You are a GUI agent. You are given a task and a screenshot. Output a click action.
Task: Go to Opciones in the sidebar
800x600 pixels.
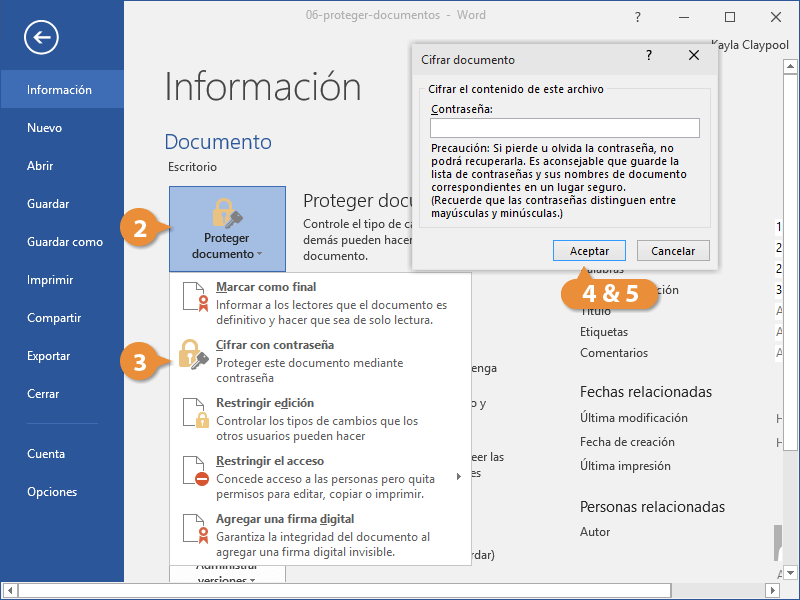pyautogui.click(x=52, y=492)
